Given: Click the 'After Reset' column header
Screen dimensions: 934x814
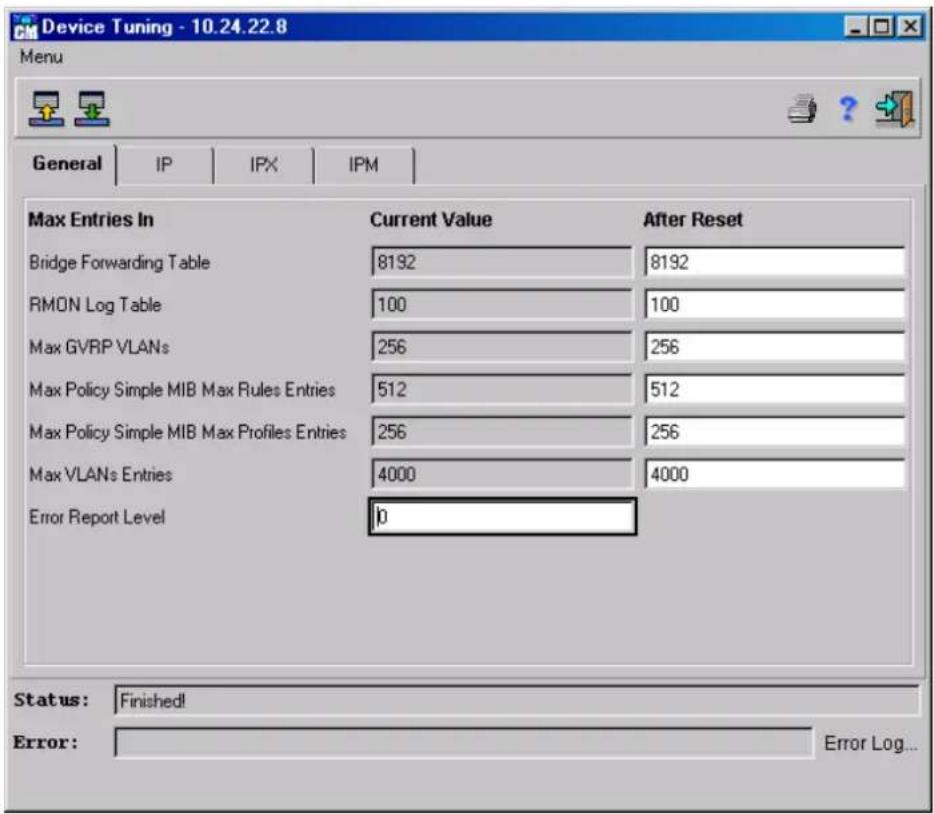Looking at the screenshot, I should tap(692, 220).
